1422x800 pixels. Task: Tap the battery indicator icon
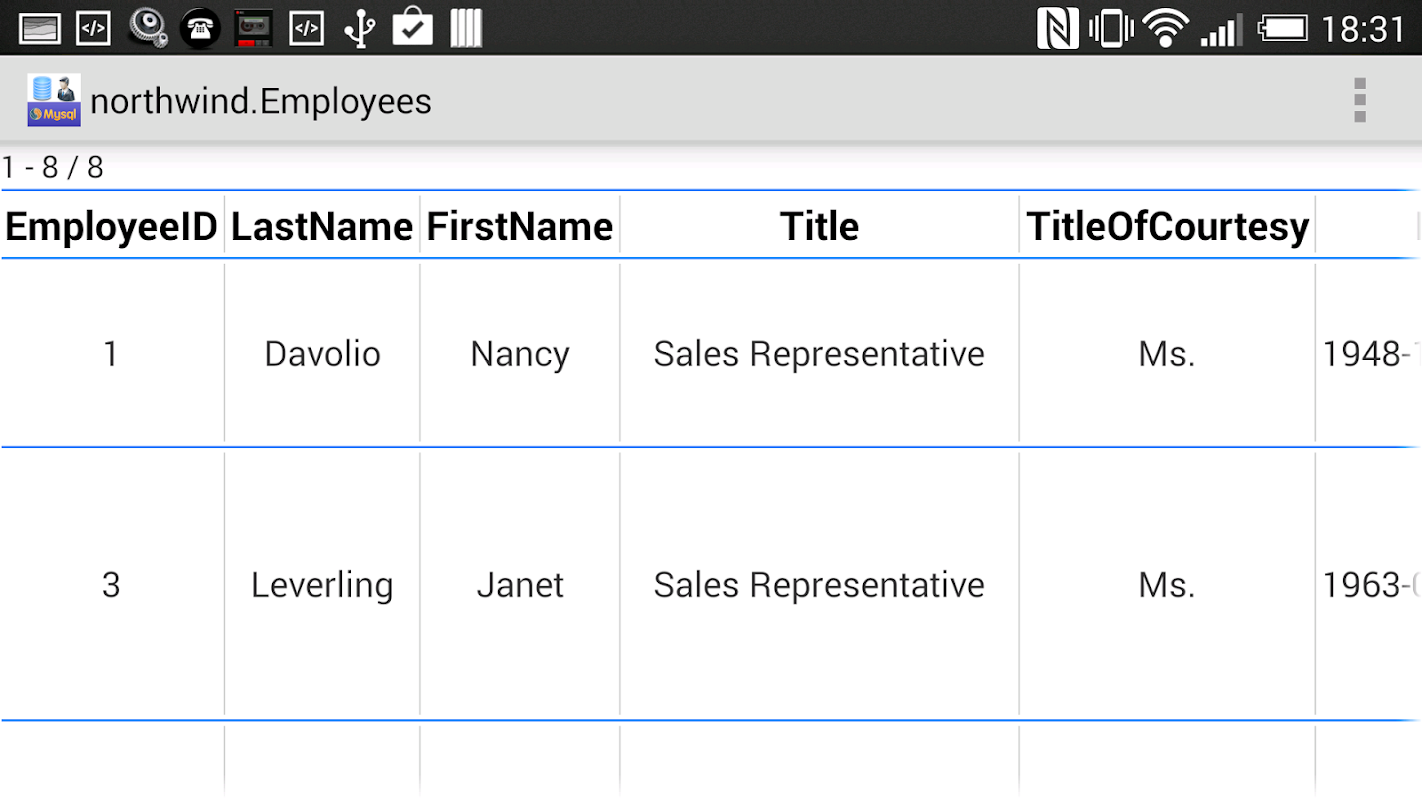[x=1283, y=28]
